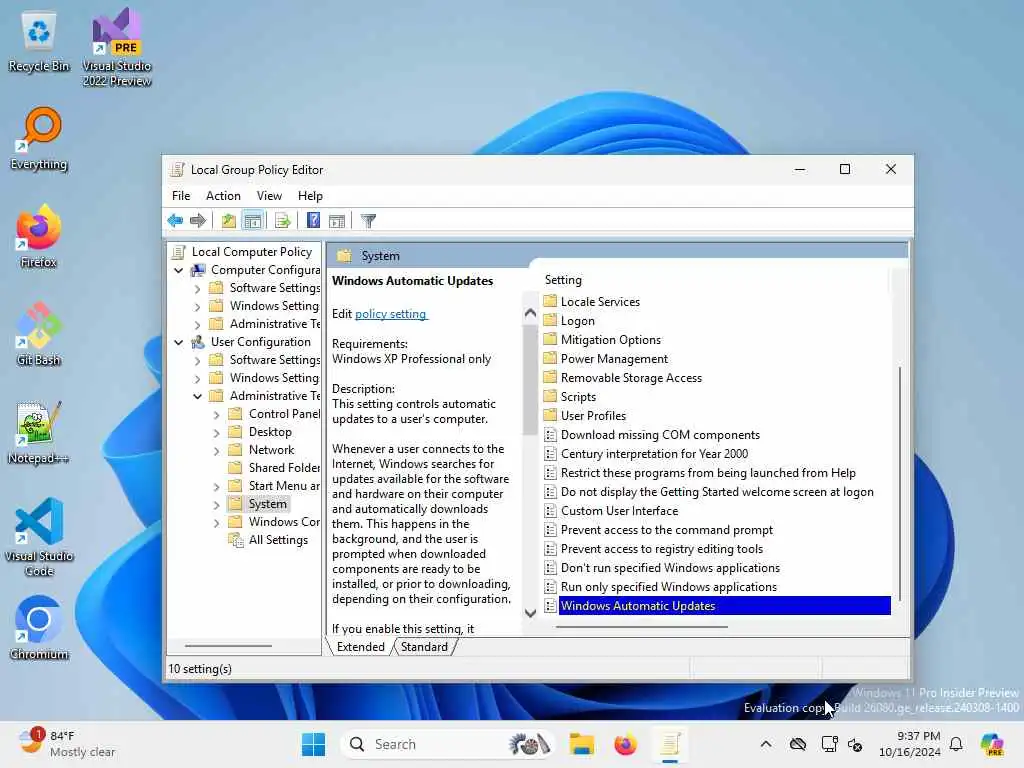Viewport: 1024px width, 768px height.
Task: Switch to the Extended tab
Action: point(360,647)
